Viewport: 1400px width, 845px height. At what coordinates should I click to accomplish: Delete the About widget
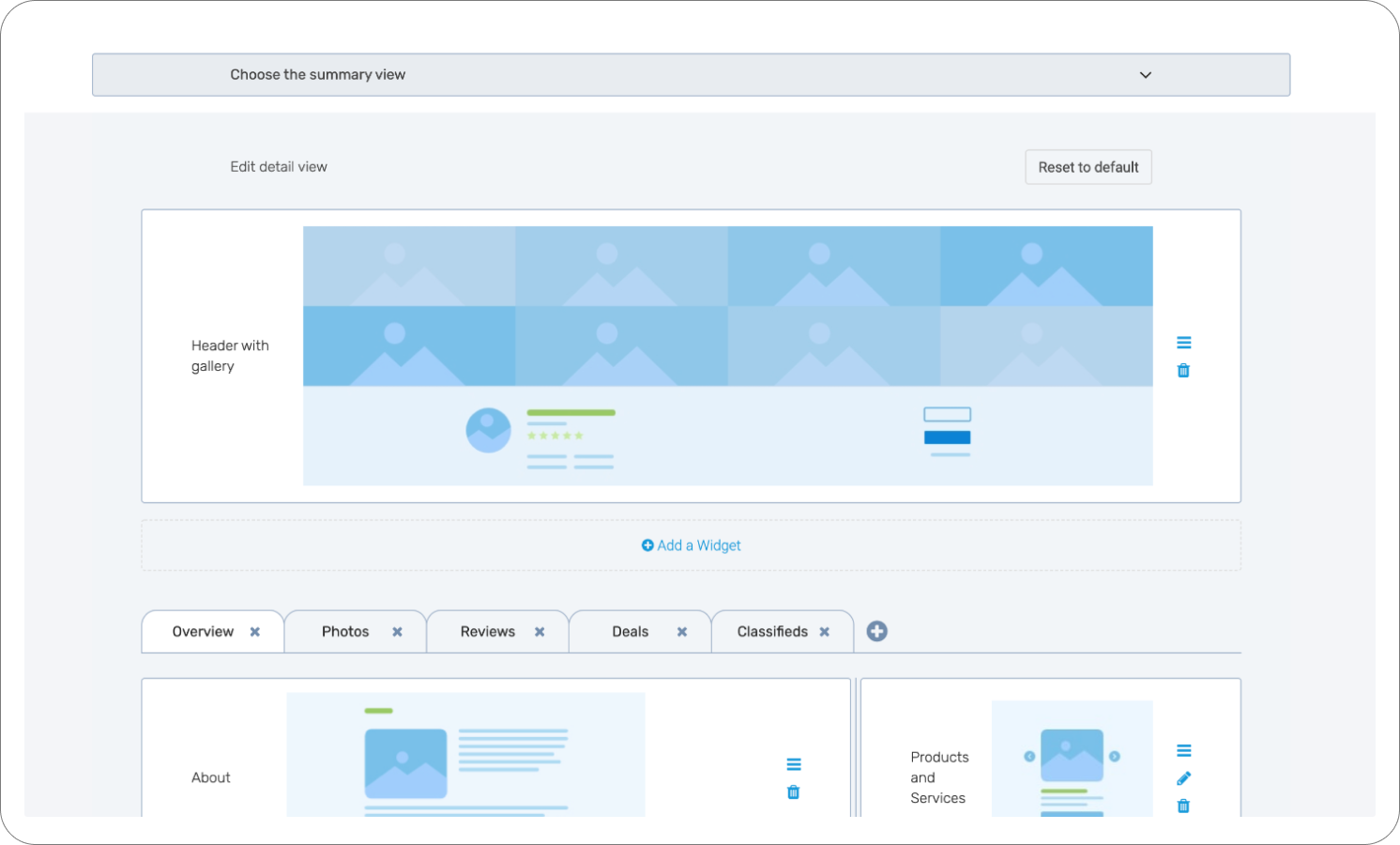(x=793, y=792)
